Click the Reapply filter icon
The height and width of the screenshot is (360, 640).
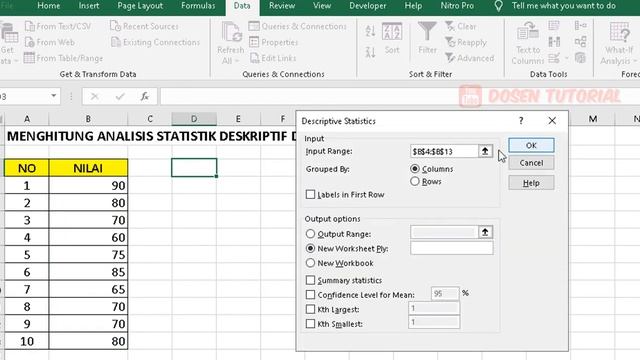tap(450, 42)
